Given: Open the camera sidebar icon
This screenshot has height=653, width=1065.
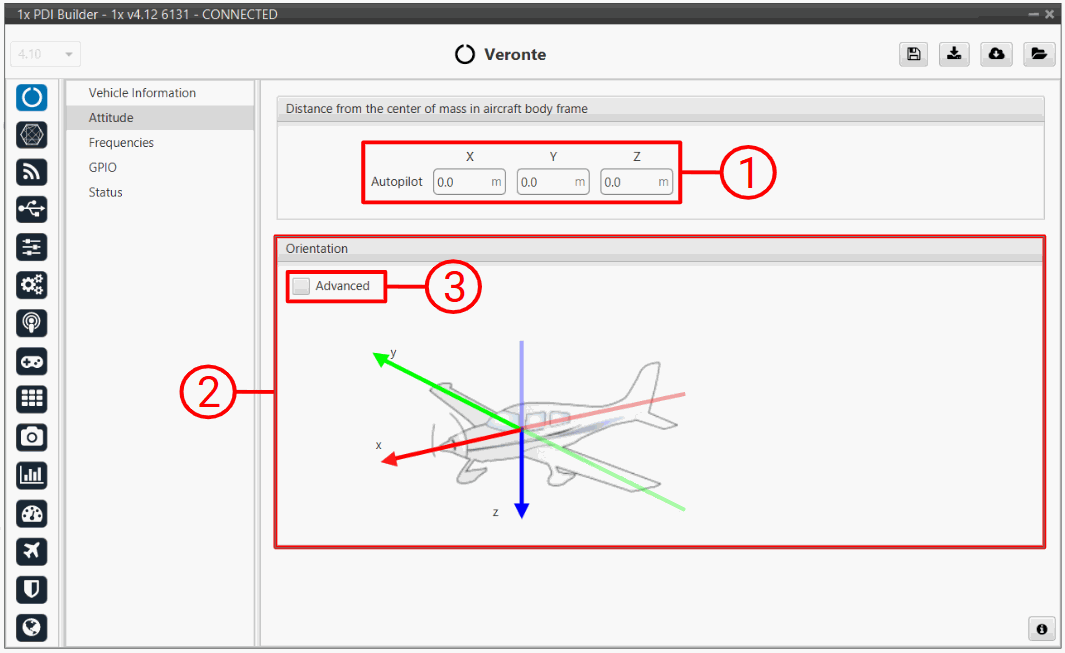Looking at the screenshot, I should 32,437.
